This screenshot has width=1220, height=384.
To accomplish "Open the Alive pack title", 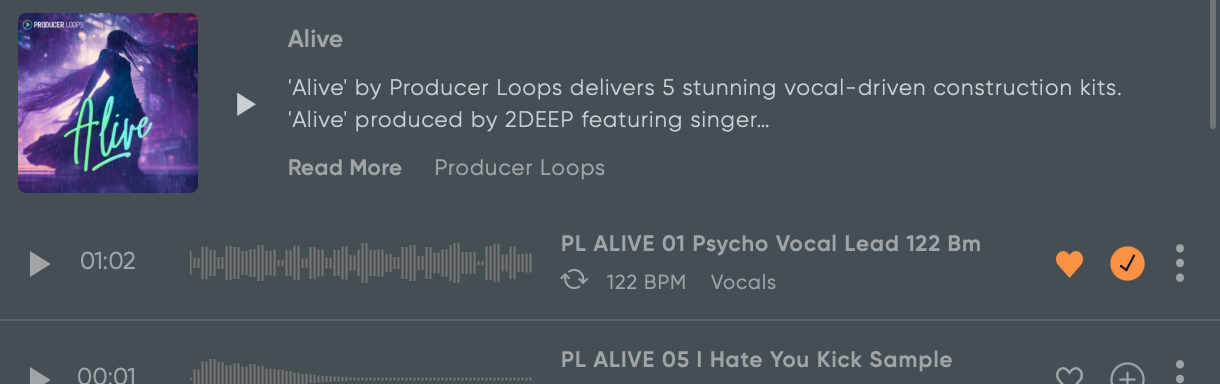I will (x=315, y=39).
